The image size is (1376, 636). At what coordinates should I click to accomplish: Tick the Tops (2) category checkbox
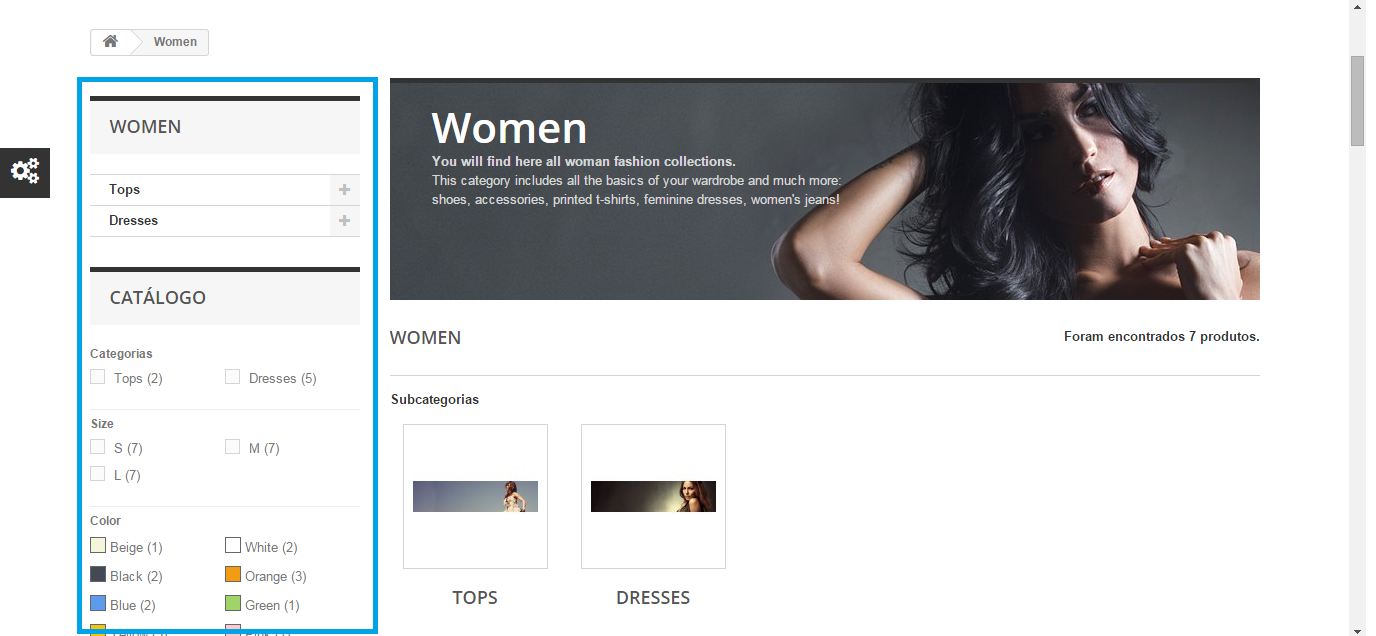pos(98,377)
